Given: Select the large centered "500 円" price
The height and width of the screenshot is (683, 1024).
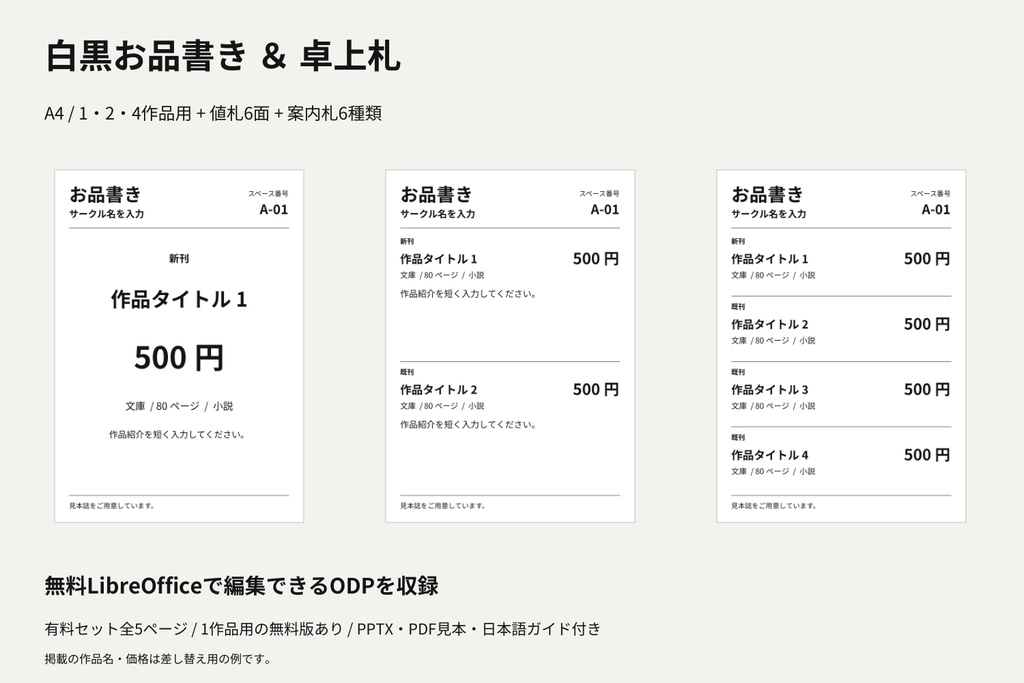Looking at the screenshot, I should pyautogui.click(x=179, y=358).
